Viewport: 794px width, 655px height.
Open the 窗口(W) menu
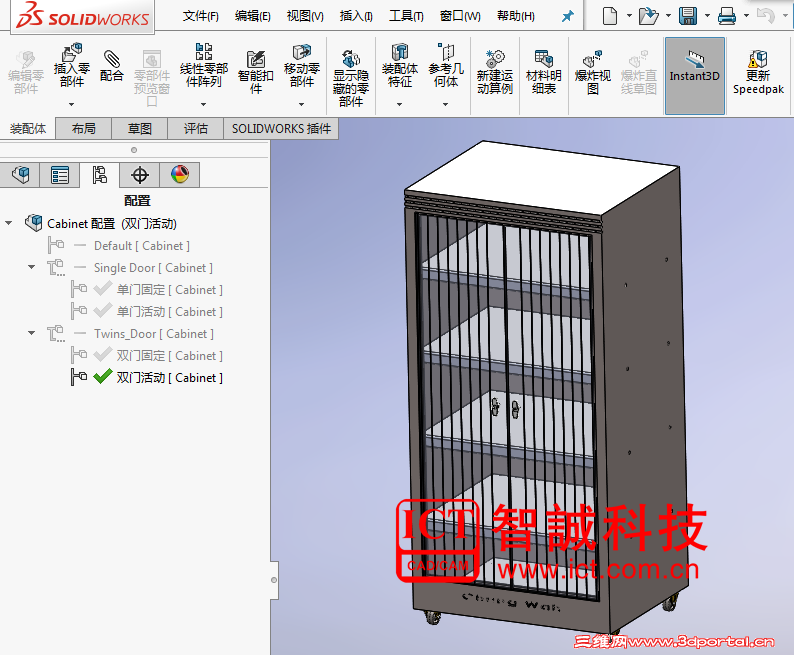coord(460,16)
